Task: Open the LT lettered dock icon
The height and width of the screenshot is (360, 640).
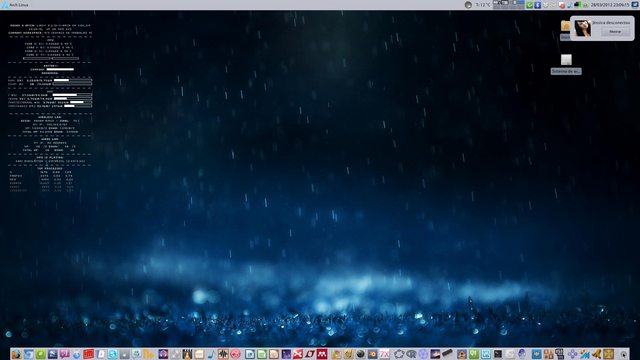Action: coord(310,354)
